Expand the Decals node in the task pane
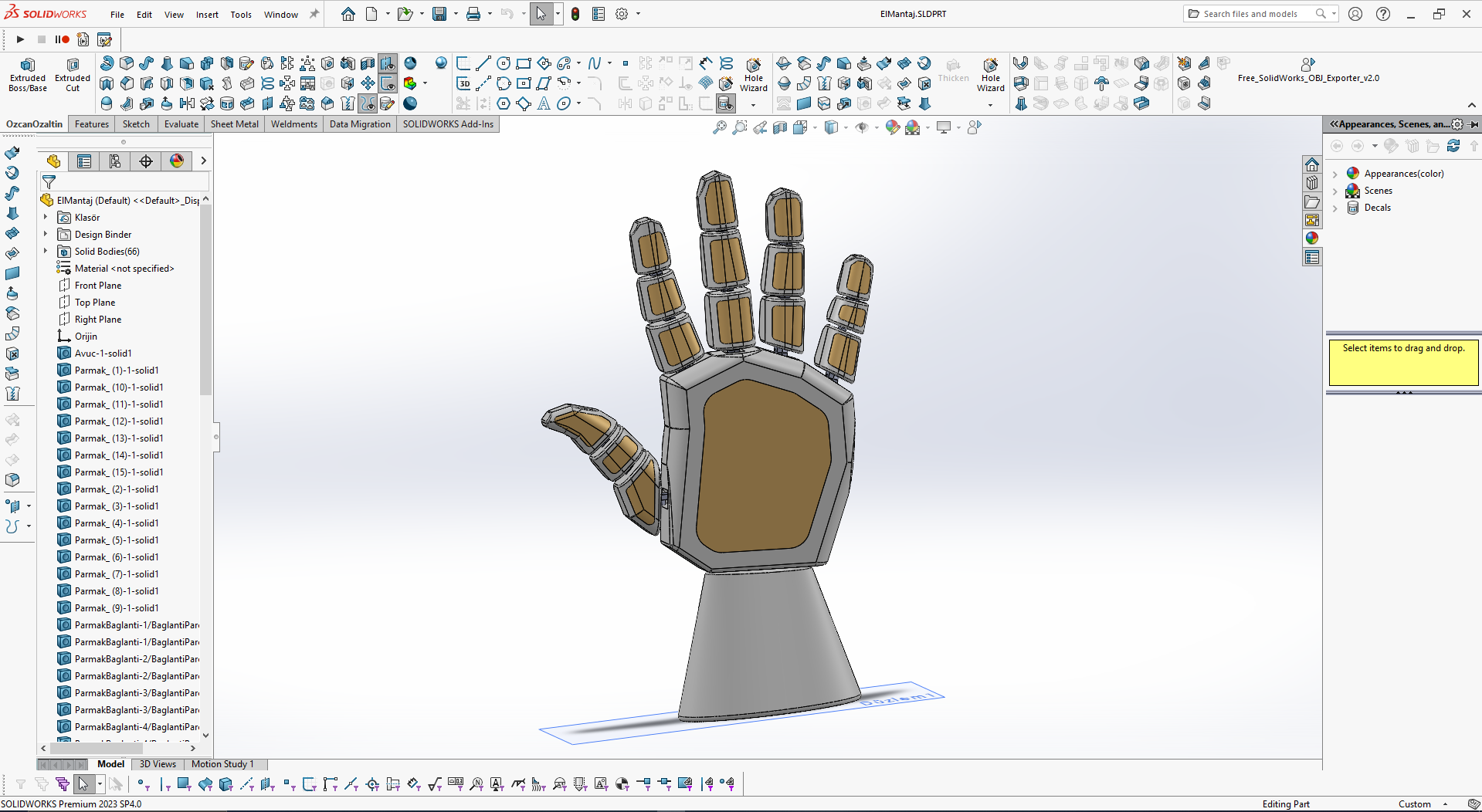This screenshot has width=1482, height=812. (1335, 208)
